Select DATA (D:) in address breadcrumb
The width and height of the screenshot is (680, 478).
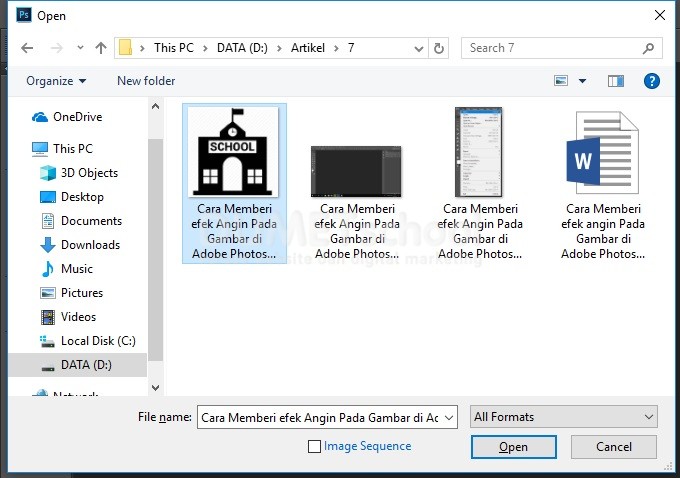[242, 48]
